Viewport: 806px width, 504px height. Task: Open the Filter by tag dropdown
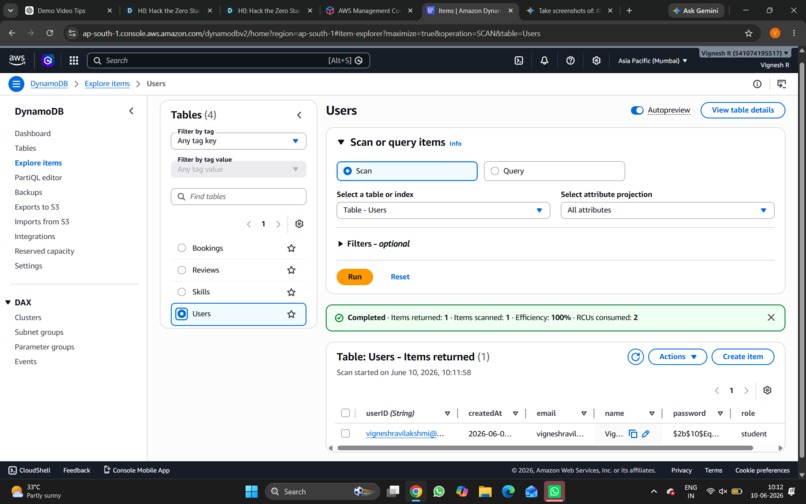click(239, 141)
